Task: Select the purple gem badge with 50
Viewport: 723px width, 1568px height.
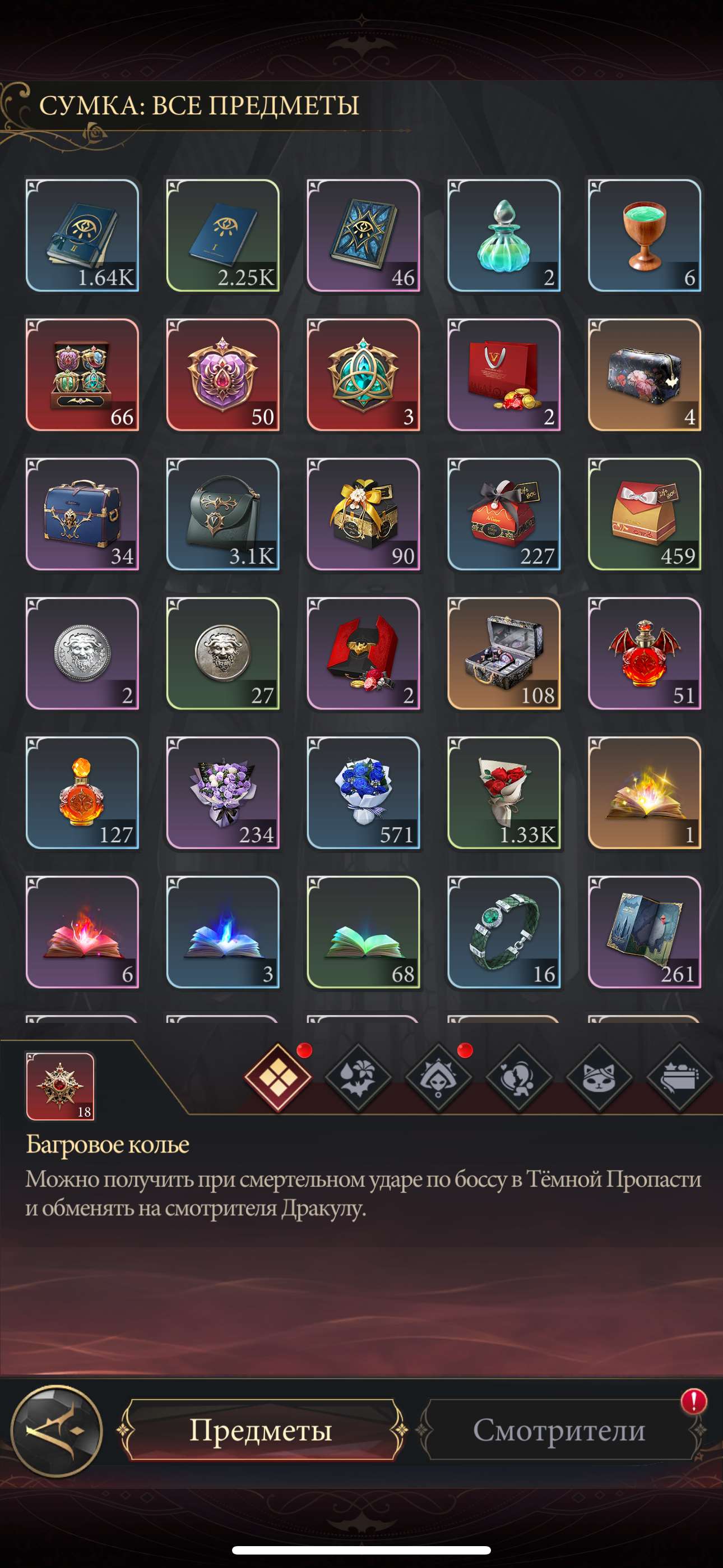Action: [223, 375]
